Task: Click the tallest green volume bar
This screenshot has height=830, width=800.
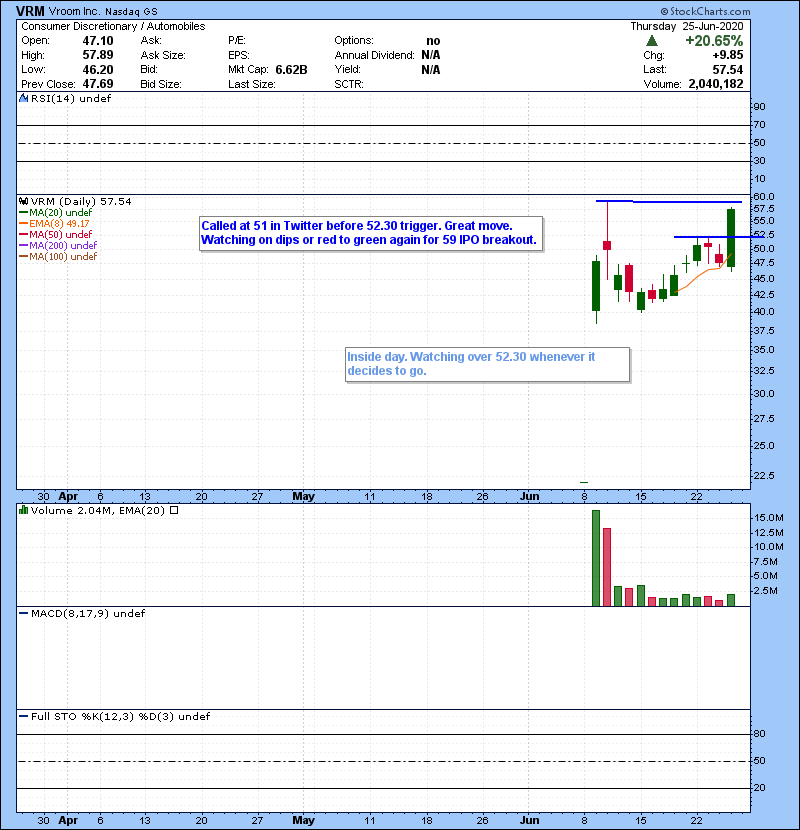Action: (x=596, y=557)
